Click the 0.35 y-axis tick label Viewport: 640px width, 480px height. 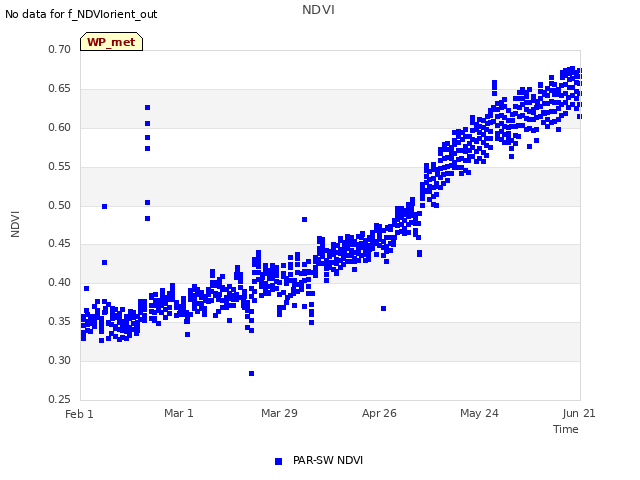(x=60, y=322)
